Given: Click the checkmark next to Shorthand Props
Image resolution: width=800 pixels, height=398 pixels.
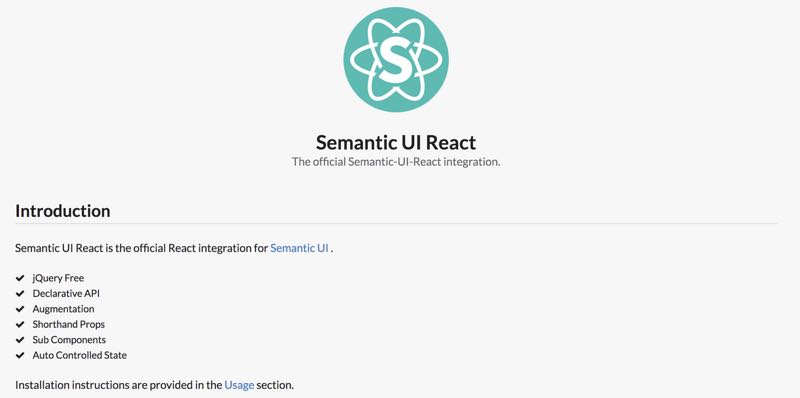Looking at the screenshot, I should [x=20, y=324].
